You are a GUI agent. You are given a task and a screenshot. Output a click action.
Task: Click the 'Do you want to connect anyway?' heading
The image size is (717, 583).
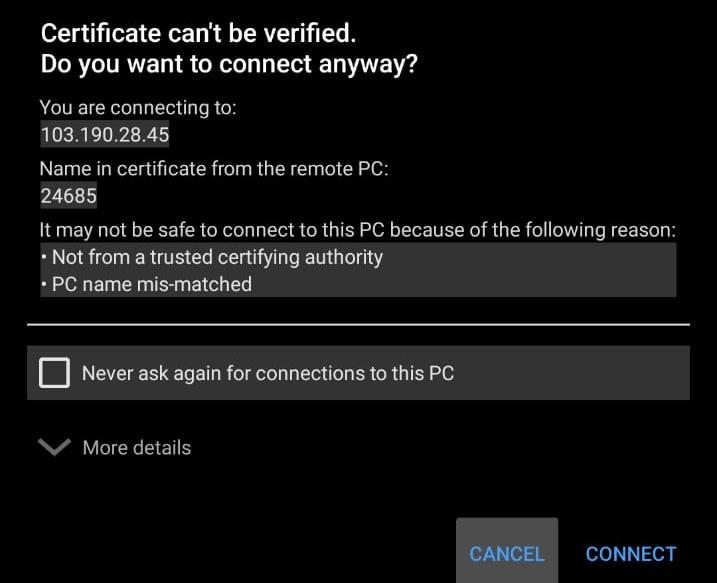click(229, 64)
